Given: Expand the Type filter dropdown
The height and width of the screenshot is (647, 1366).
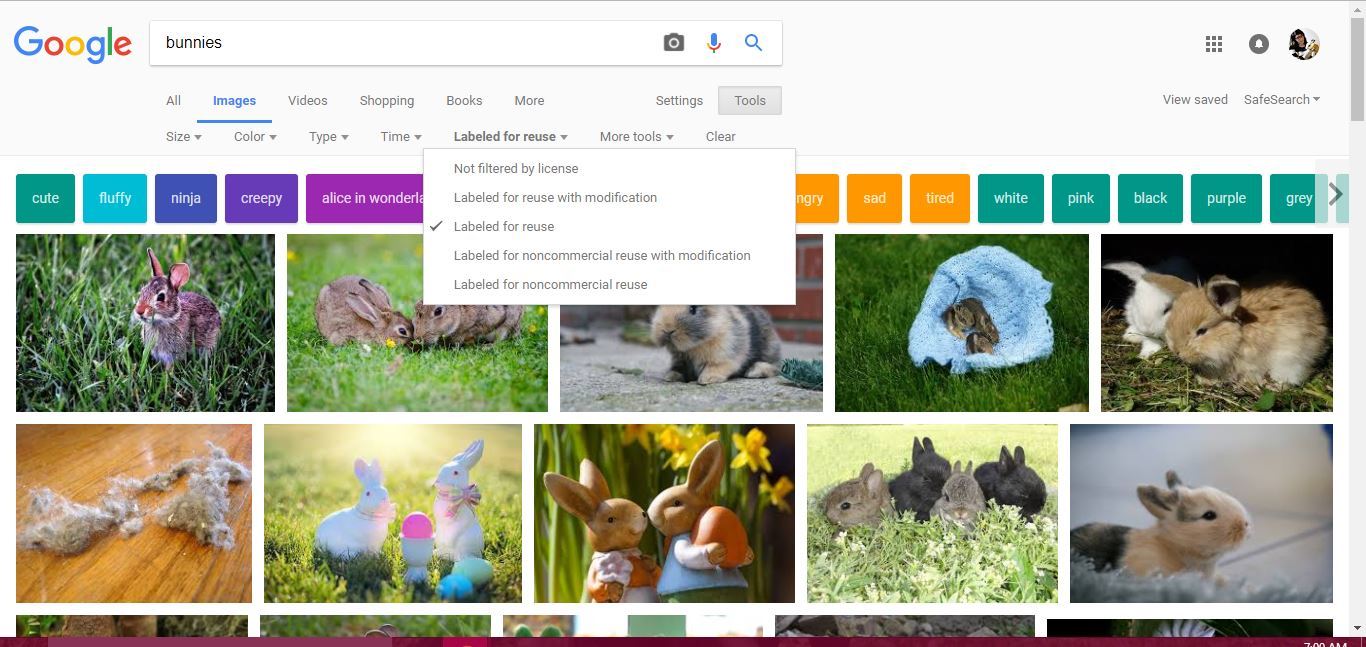Looking at the screenshot, I should 329,137.
